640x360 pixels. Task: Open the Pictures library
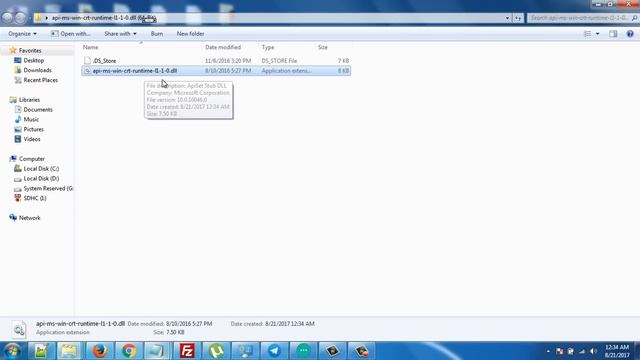33,129
